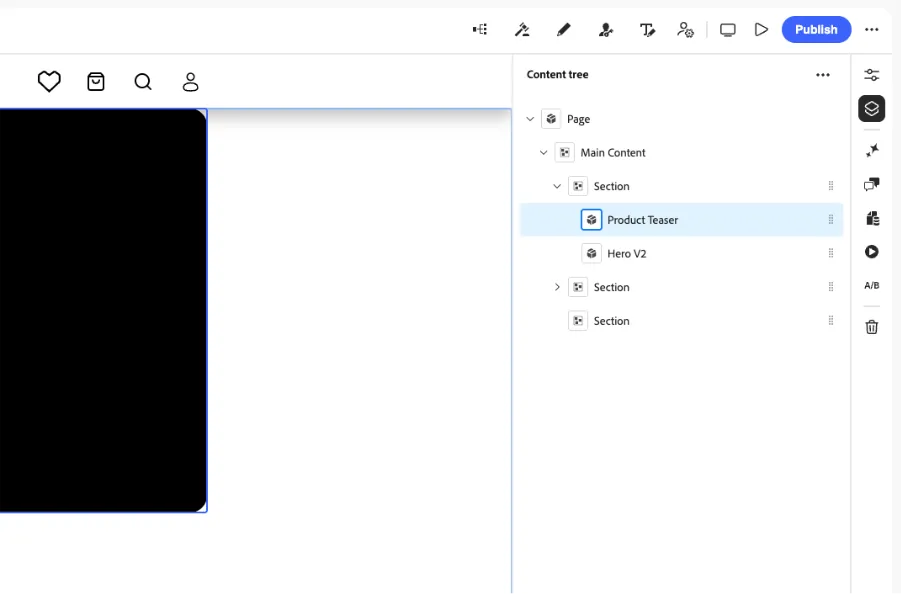Image resolution: width=901 pixels, height=594 pixels.
Task: Click the heart wishlist icon
Action: click(x=49, y=81)
